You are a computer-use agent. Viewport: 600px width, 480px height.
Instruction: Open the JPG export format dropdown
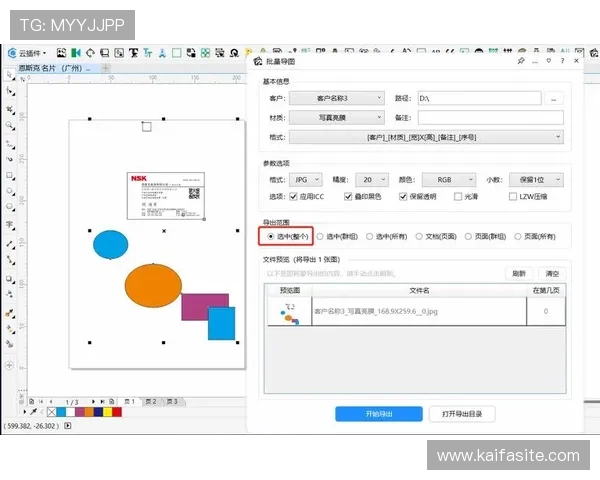(x=306, y=180)
